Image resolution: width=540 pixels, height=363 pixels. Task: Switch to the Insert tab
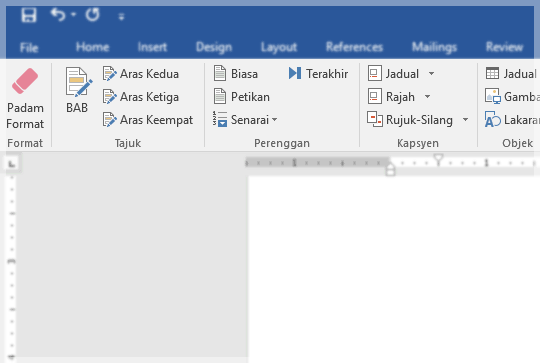(152, 47)
